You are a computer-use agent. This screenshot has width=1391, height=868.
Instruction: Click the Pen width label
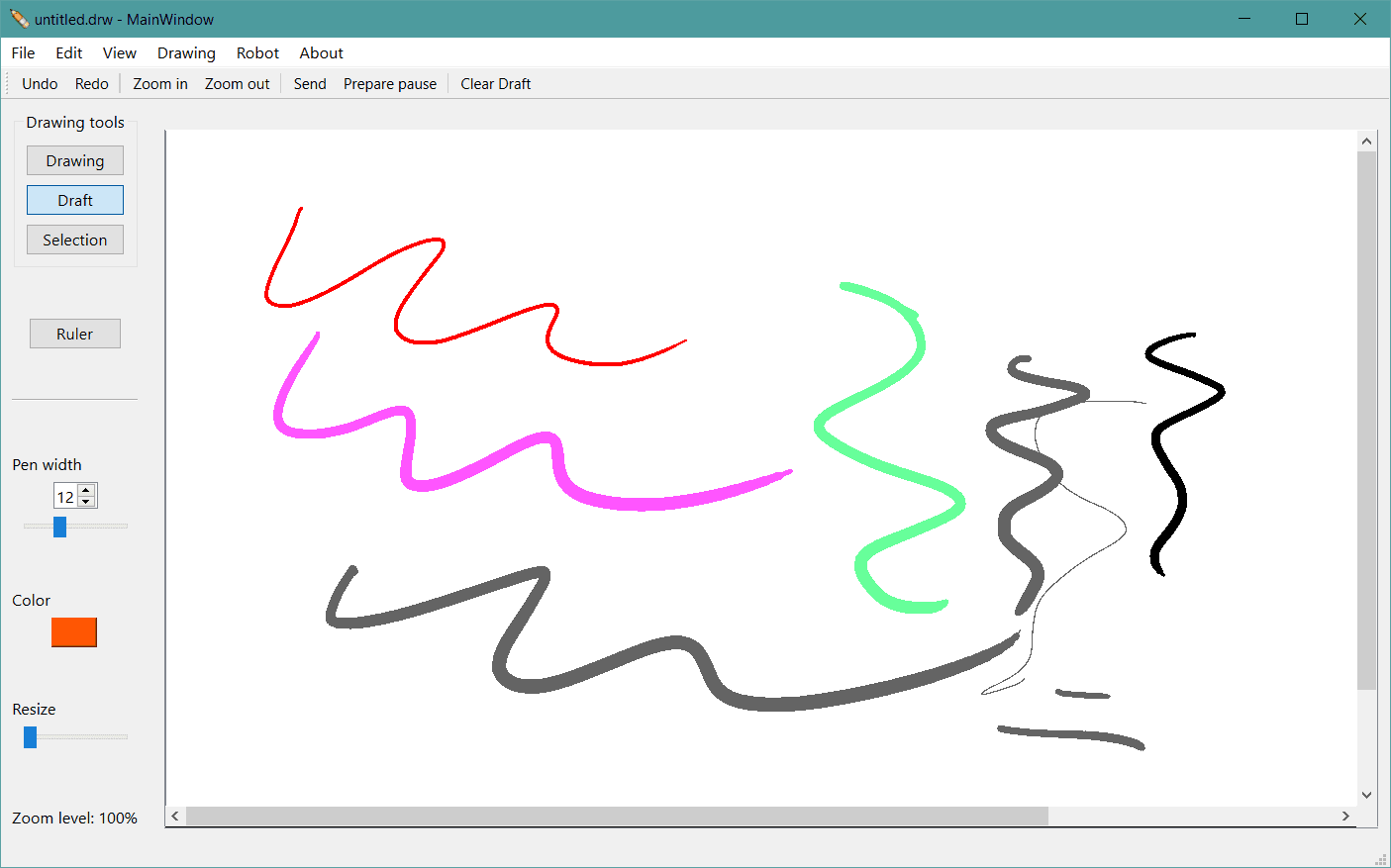coord(48,465)
